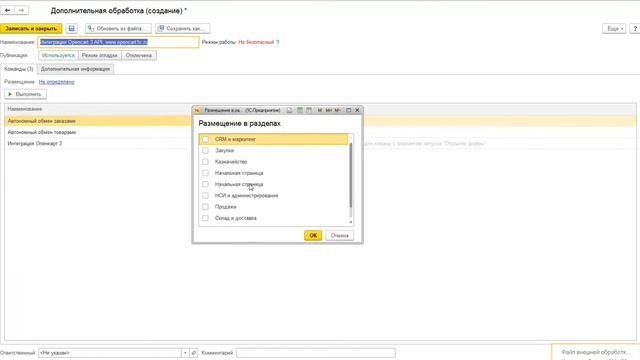Tick the CRM и маркетинг checkbox
The width and height of the screenshot is (640, 360).
pos(205,139)
